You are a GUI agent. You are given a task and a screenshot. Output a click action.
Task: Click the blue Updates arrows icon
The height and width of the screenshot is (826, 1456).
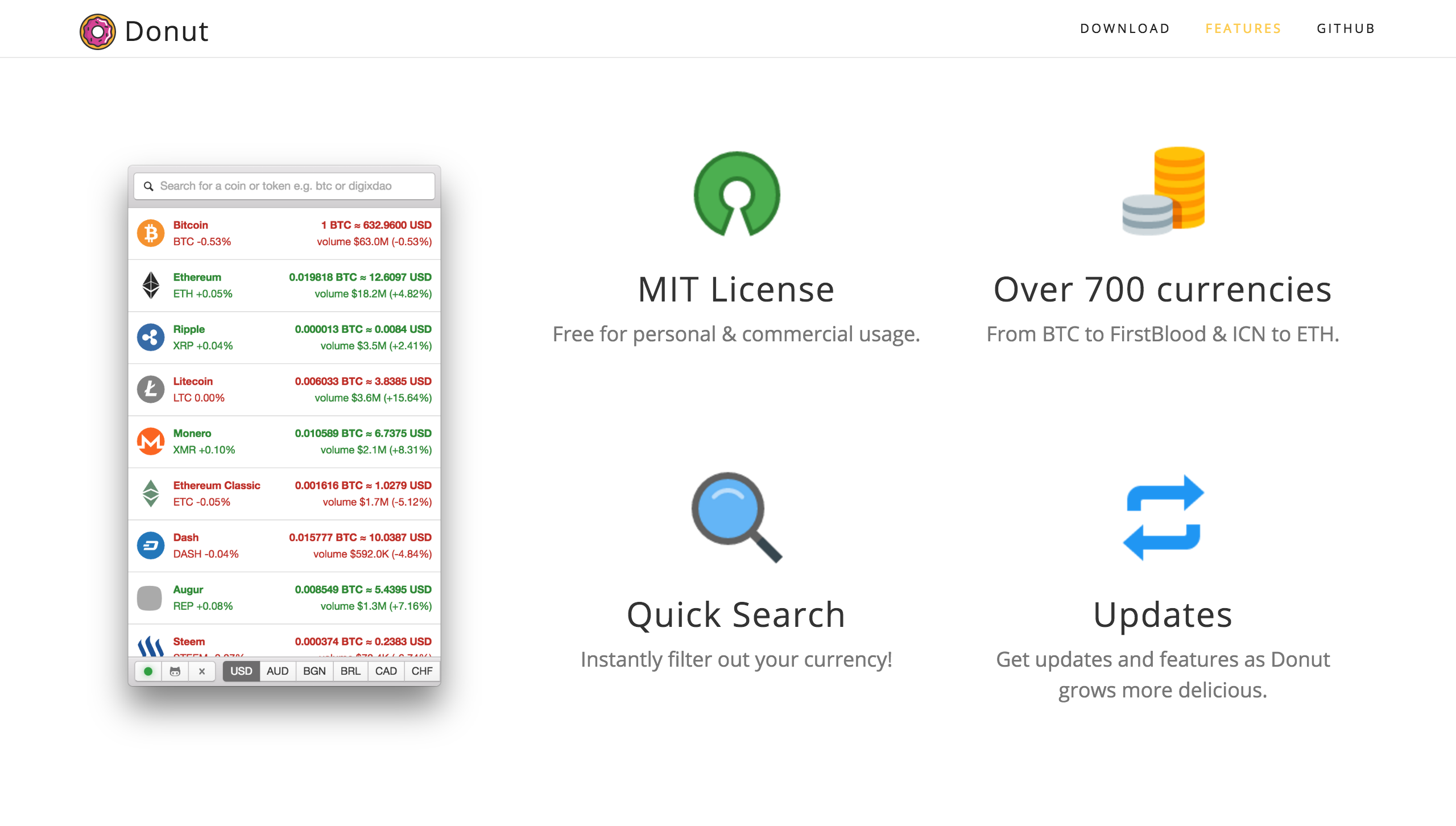point(1163,517)
